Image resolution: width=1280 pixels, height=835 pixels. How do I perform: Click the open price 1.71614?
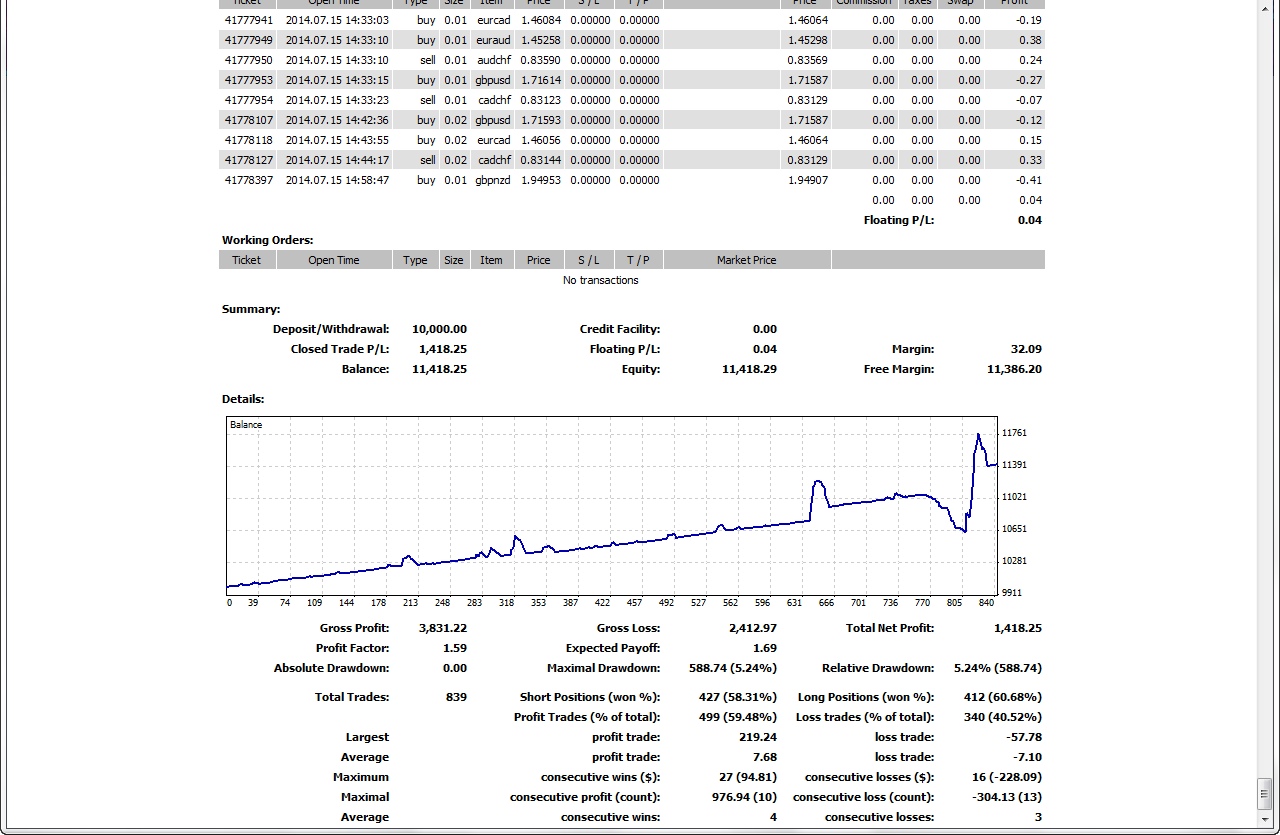pos(541,80)
